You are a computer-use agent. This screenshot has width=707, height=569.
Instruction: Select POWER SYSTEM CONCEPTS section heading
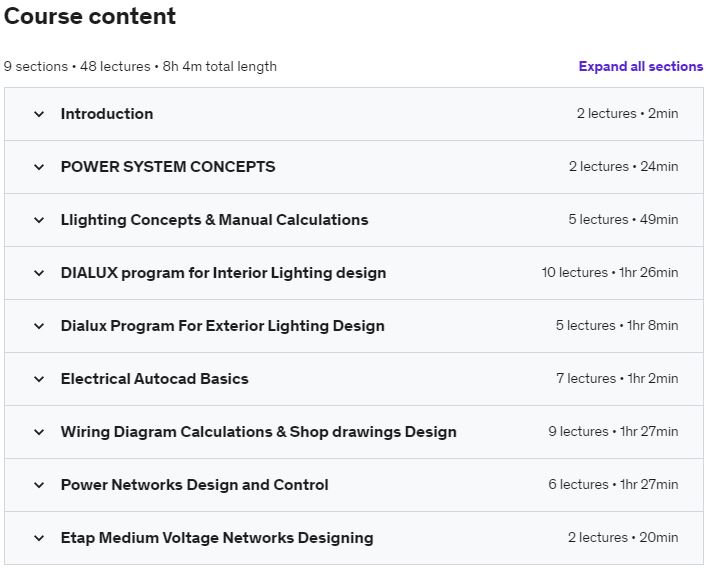click(168, 167)
